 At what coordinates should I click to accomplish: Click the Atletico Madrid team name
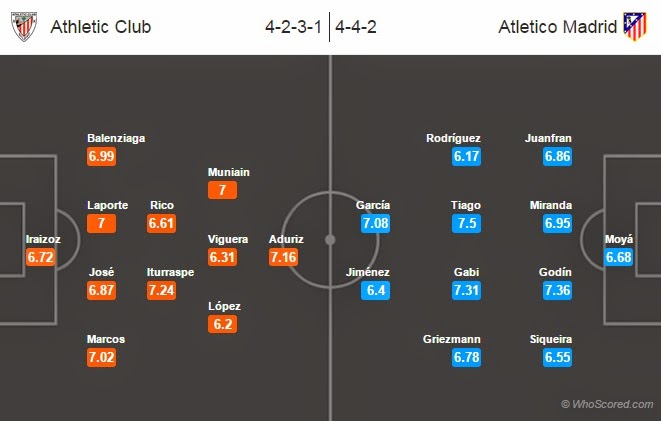coord(558,27)
